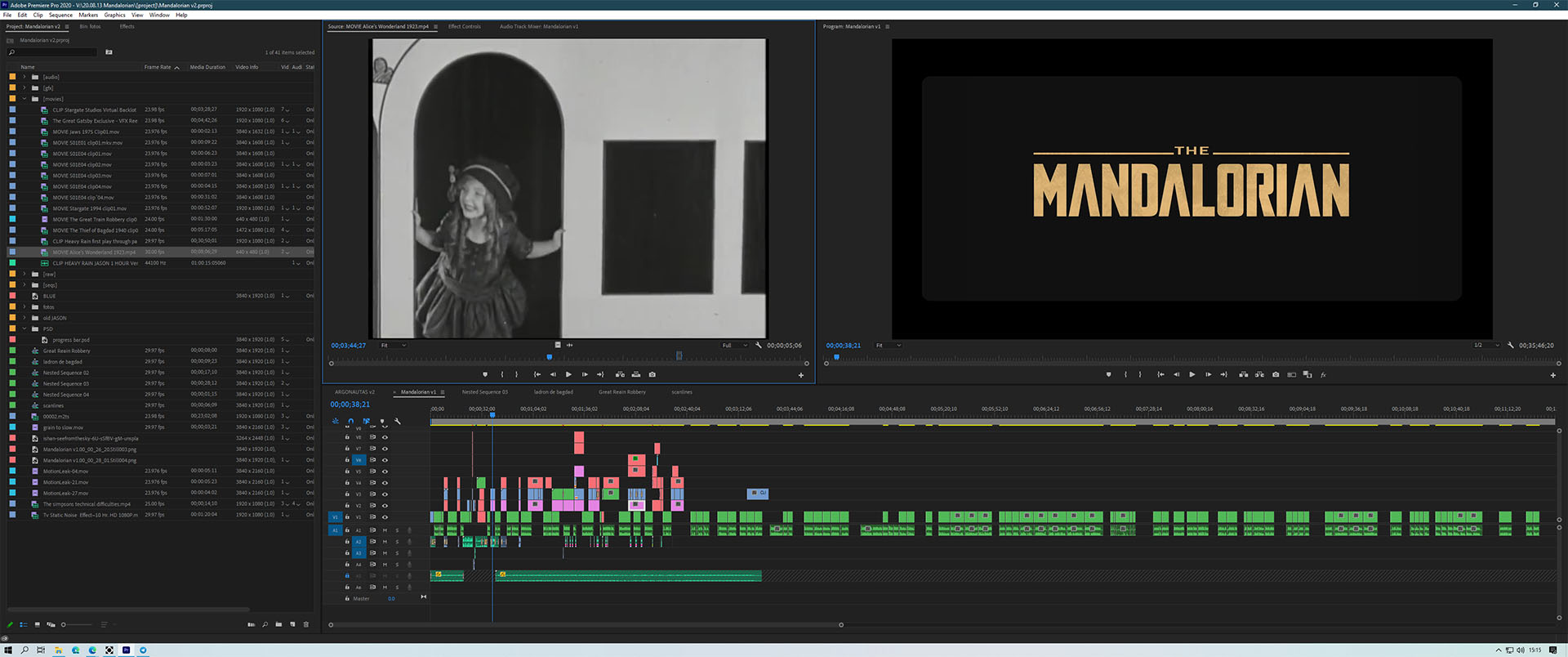
Task: Switch to ARGONAUTAS v2 sequence tab
Action: pyautogui.click(x=354, y=392)
